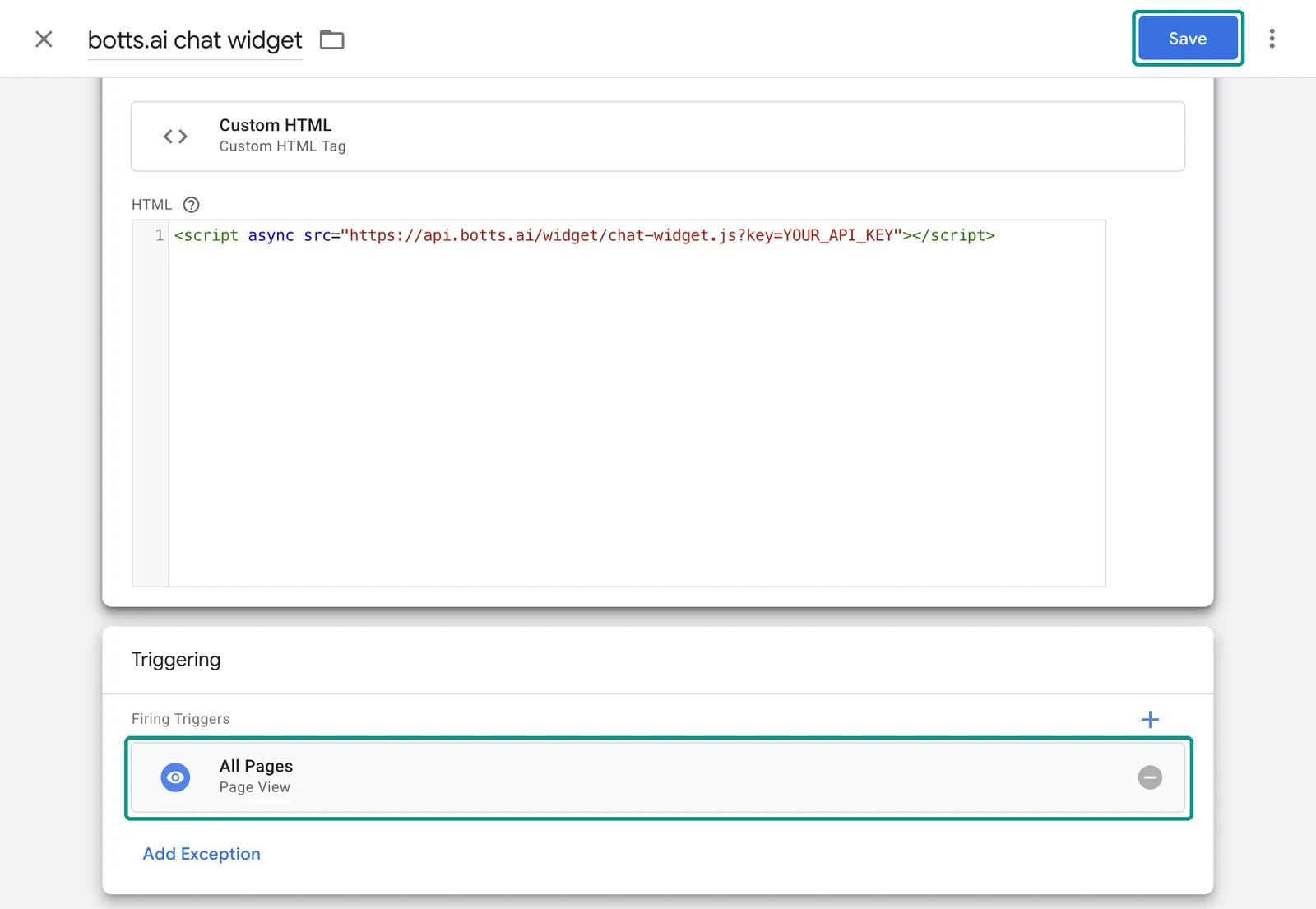Click the line number 1 gutter
Viewport: 1316px width, 909px height.
[159, 235]
